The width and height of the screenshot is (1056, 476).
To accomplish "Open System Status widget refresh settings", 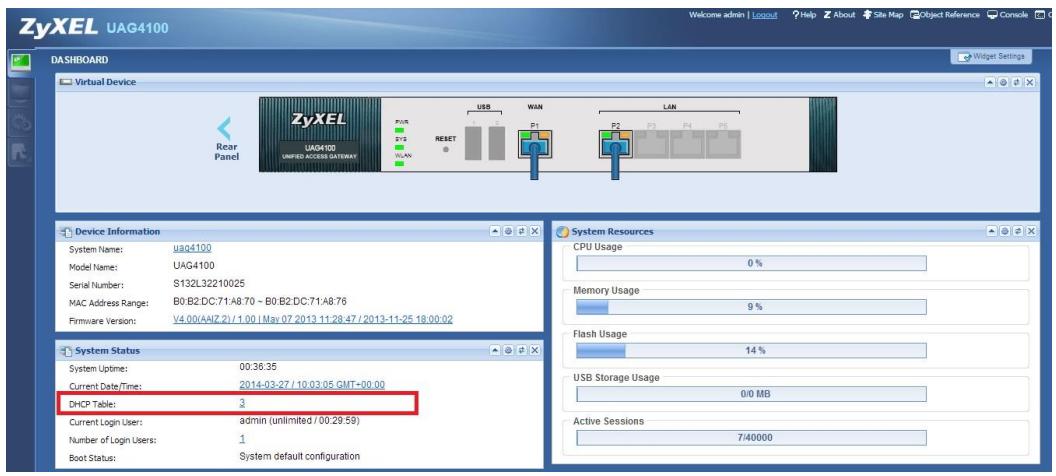I will click(508, 350).
